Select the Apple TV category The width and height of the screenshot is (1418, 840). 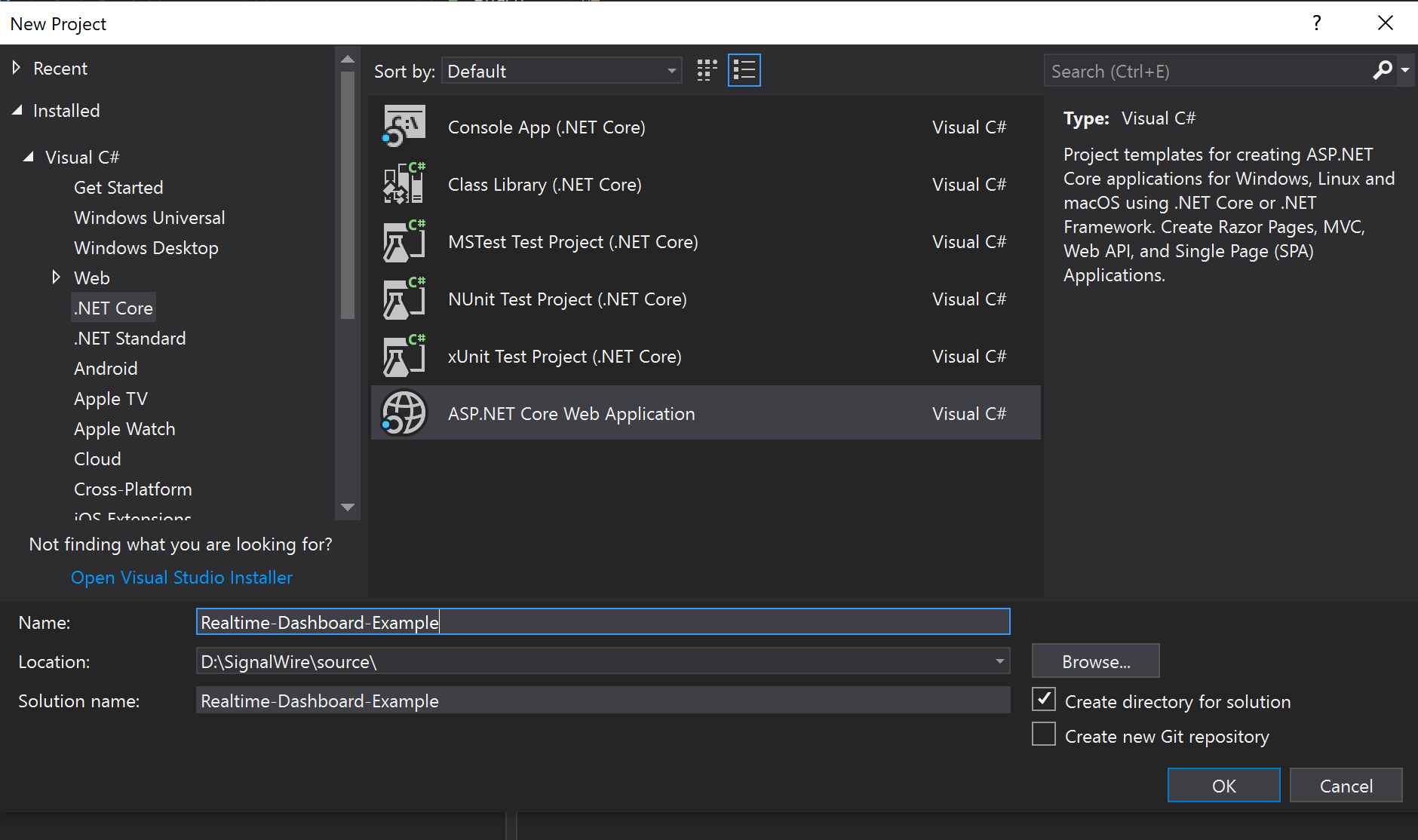(111, 398)
